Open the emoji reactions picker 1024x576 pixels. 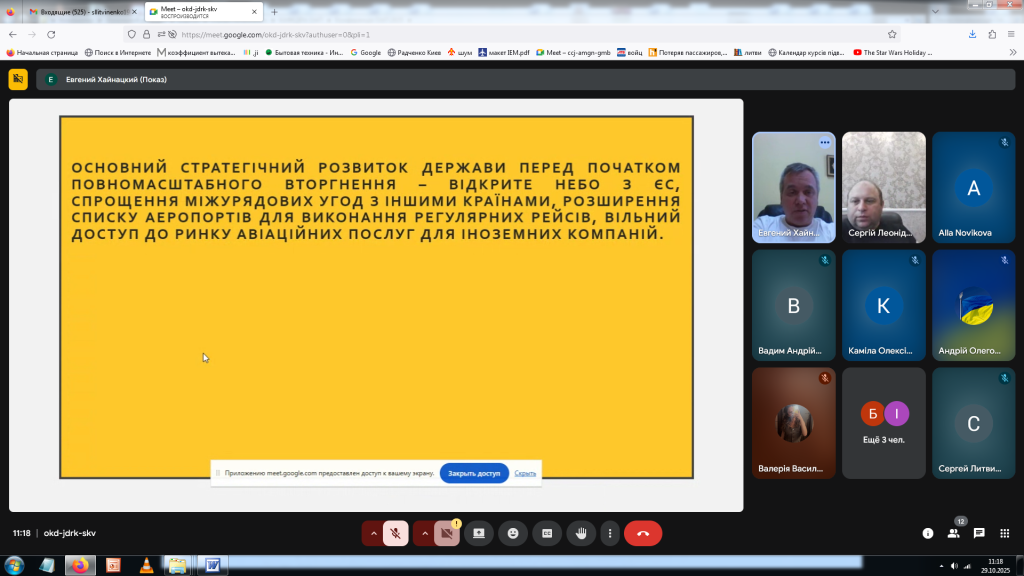513,533
